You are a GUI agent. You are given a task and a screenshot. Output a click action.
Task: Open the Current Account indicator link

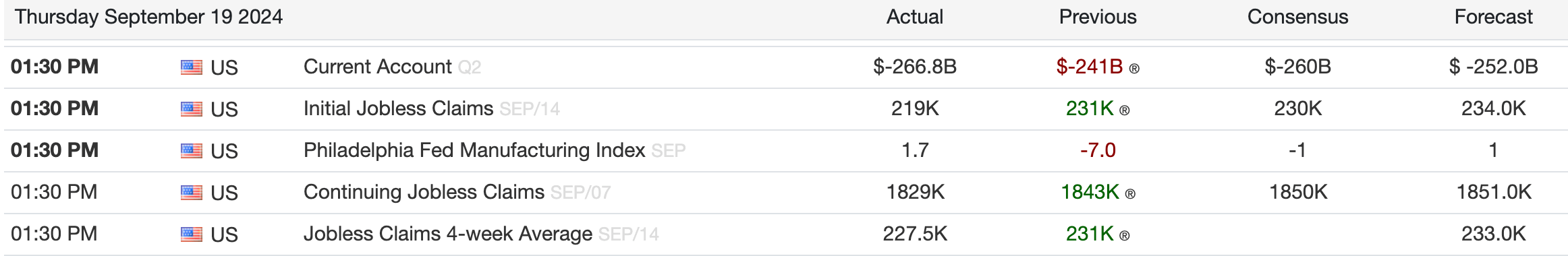[377, 67]
